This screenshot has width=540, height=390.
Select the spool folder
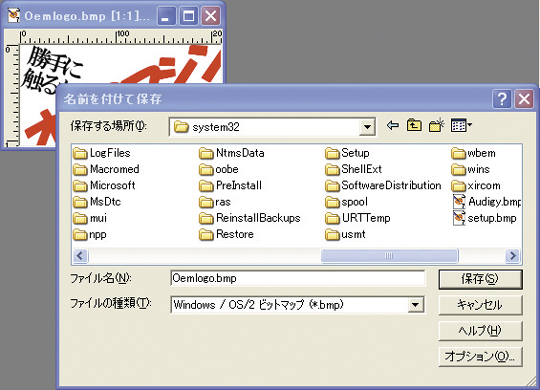click(346, 202)
